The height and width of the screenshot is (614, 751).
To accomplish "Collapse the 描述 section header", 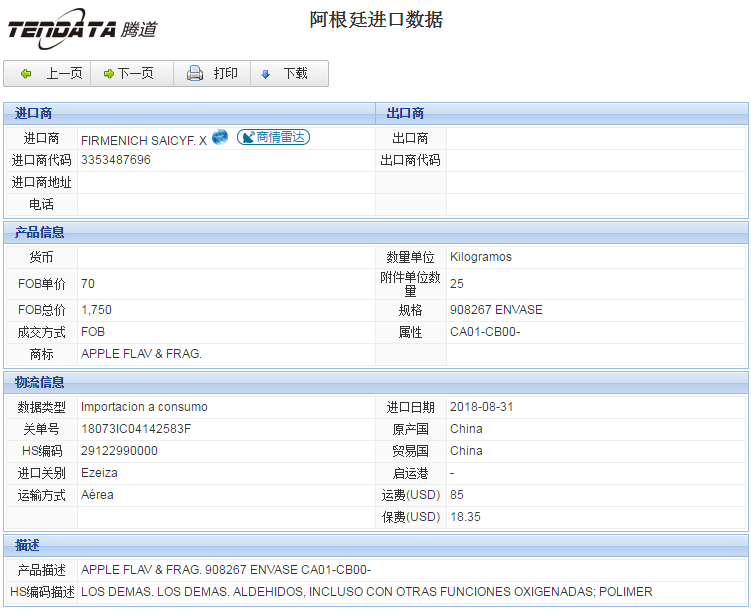I will pos(27,545).
